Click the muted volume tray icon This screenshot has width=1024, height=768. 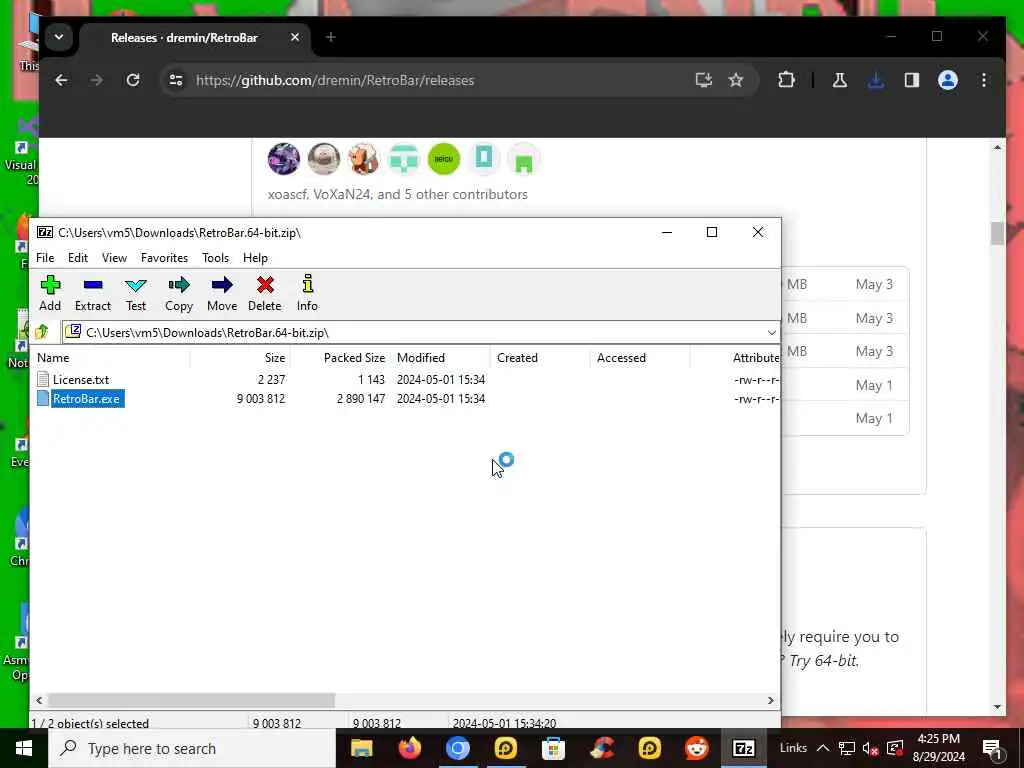(x=870, y=748)
